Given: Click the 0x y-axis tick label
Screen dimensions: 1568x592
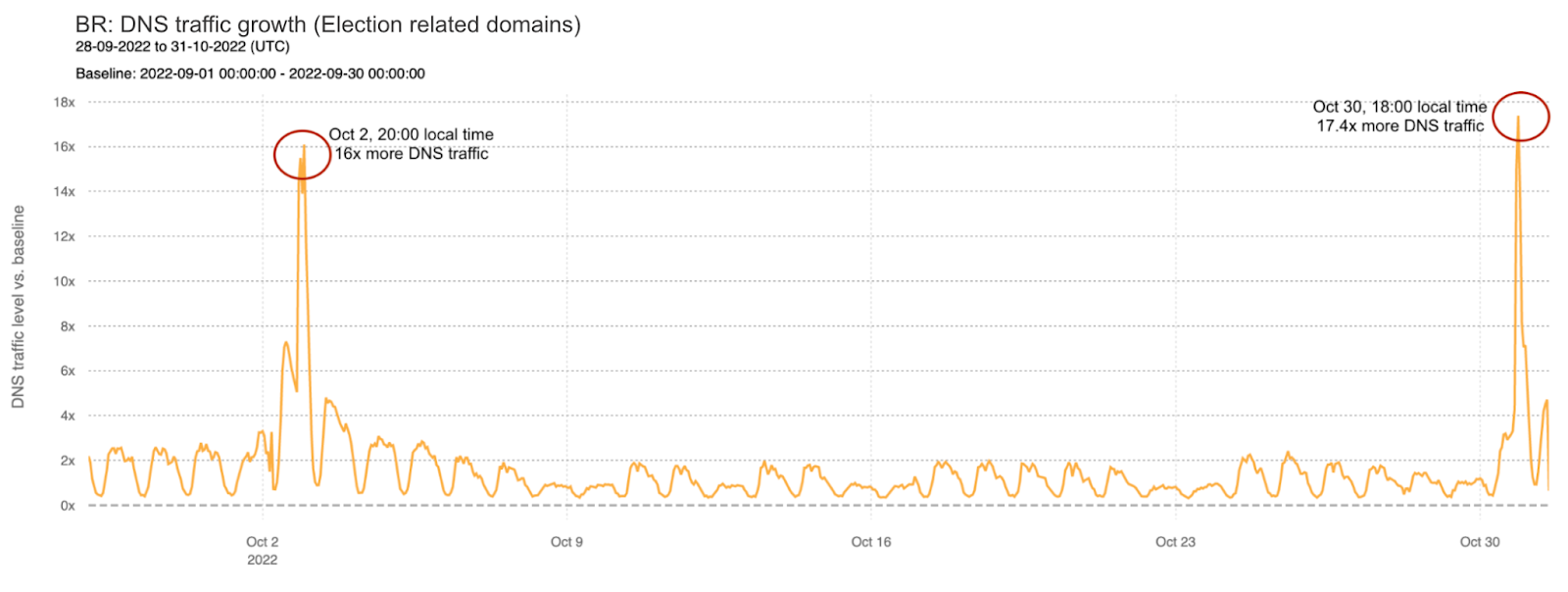Looking at the screenshot, I should pos(68,506).
